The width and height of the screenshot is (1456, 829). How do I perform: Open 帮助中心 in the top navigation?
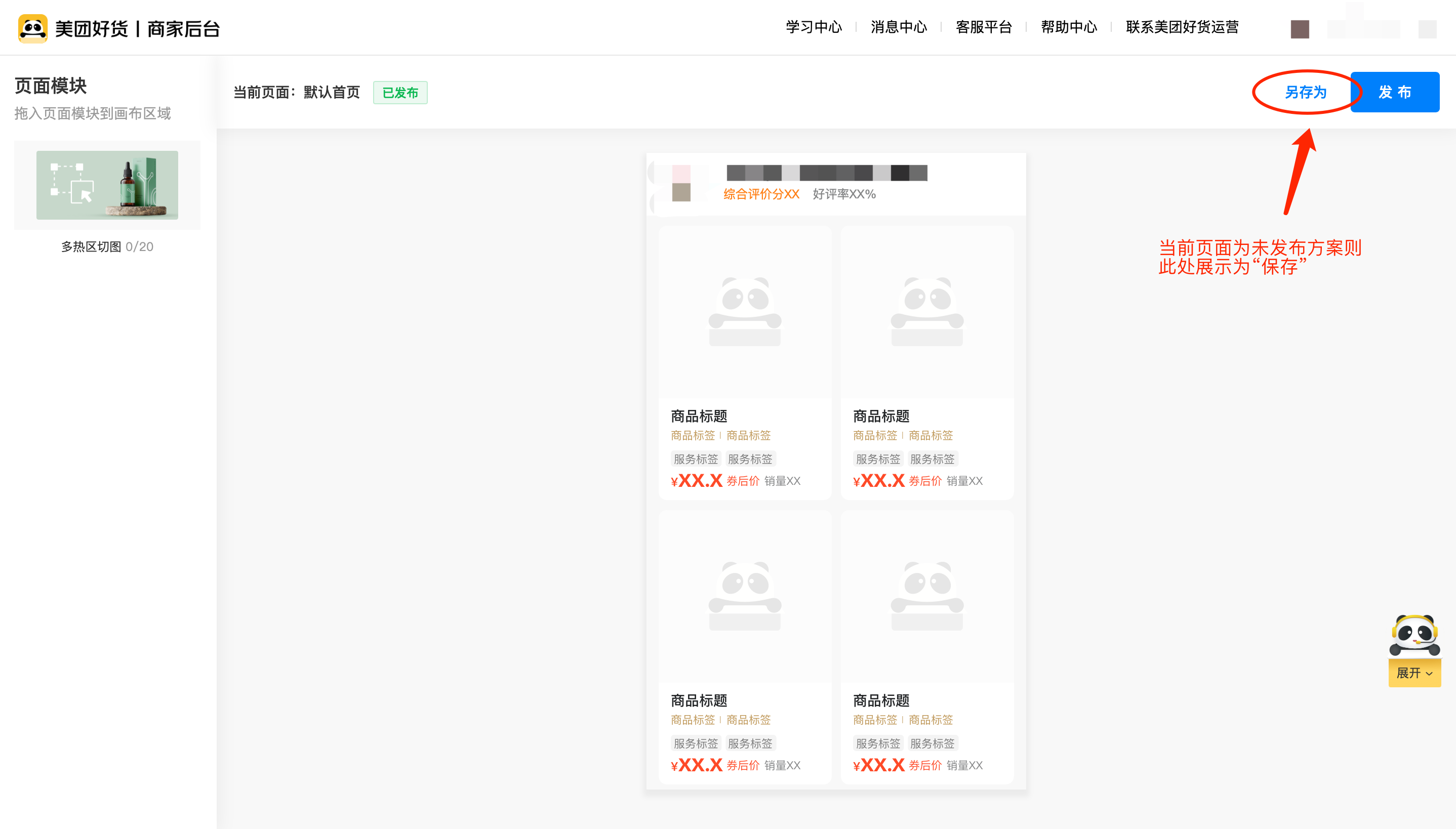[1069, 27]
